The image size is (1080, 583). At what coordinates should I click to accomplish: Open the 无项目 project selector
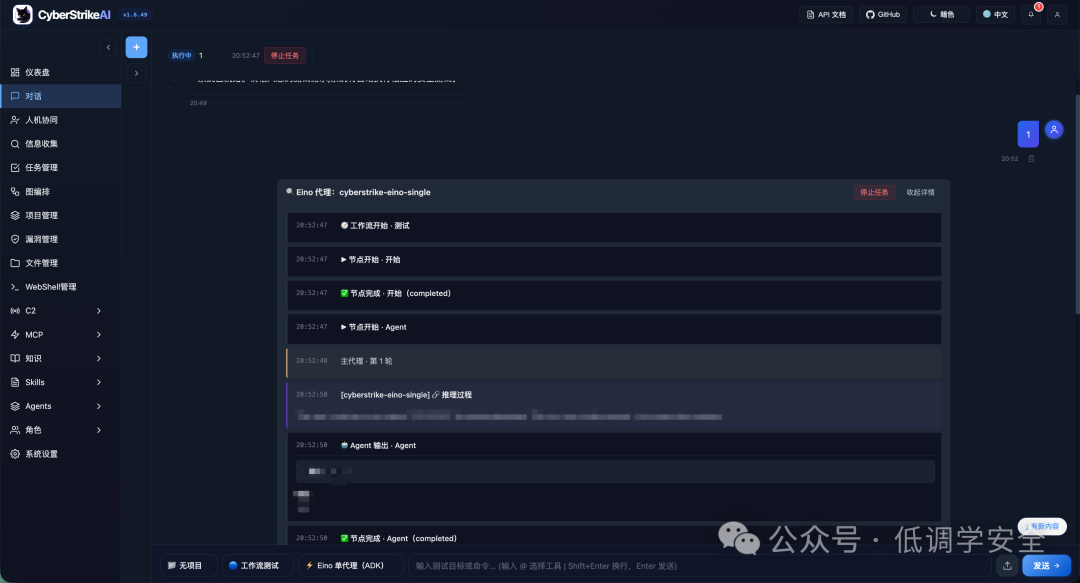click(188, 566)
